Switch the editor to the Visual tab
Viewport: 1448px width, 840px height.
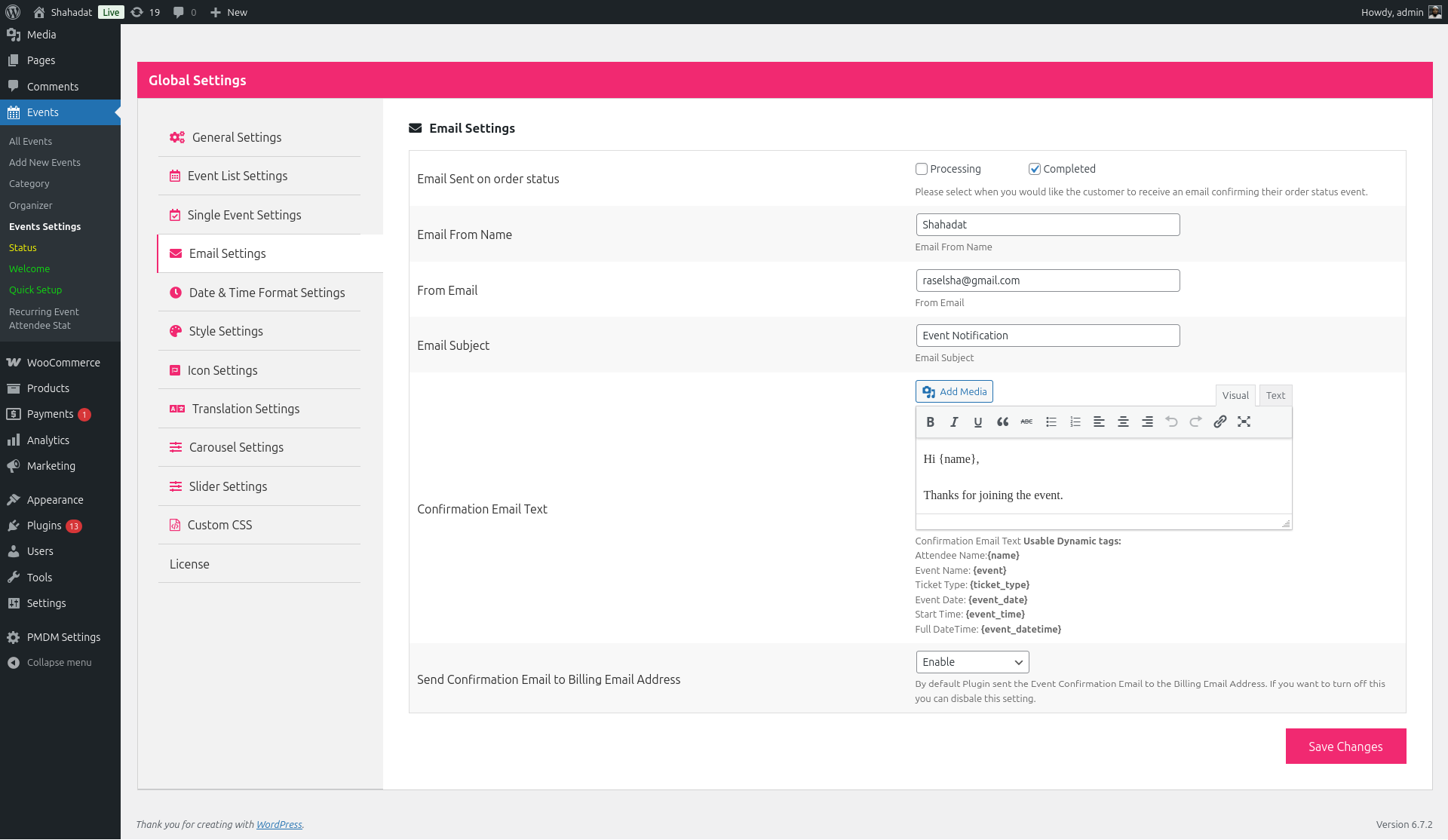[1235, 396]
